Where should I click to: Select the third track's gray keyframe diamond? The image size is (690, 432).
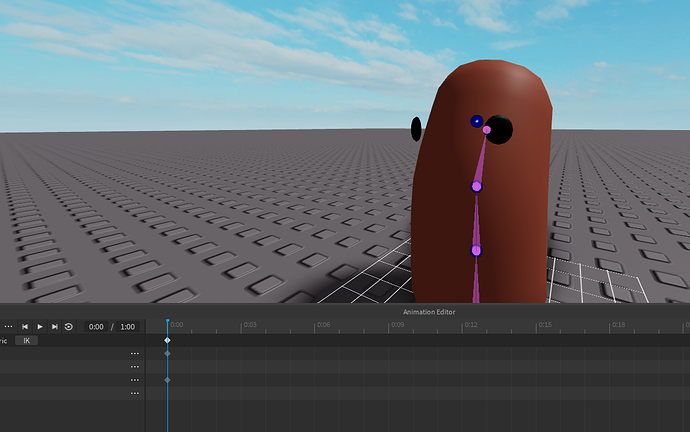[167, 380]
